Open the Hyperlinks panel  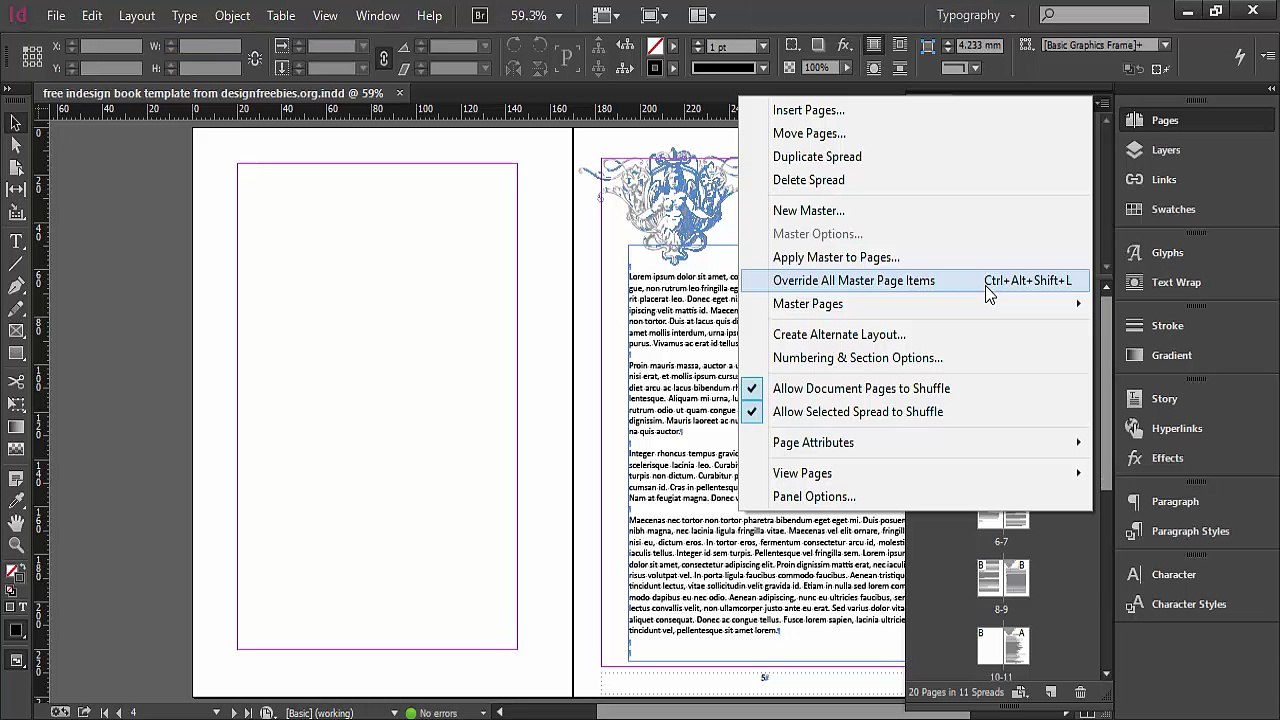coord(1176,428)
